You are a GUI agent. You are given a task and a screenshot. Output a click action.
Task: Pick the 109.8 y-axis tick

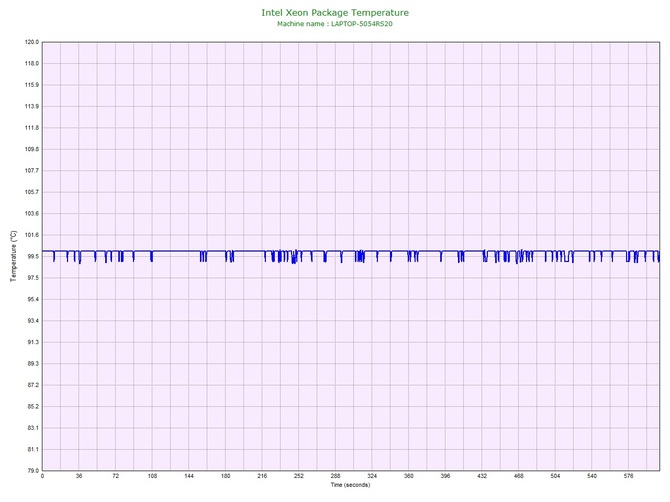coord(32,150)
